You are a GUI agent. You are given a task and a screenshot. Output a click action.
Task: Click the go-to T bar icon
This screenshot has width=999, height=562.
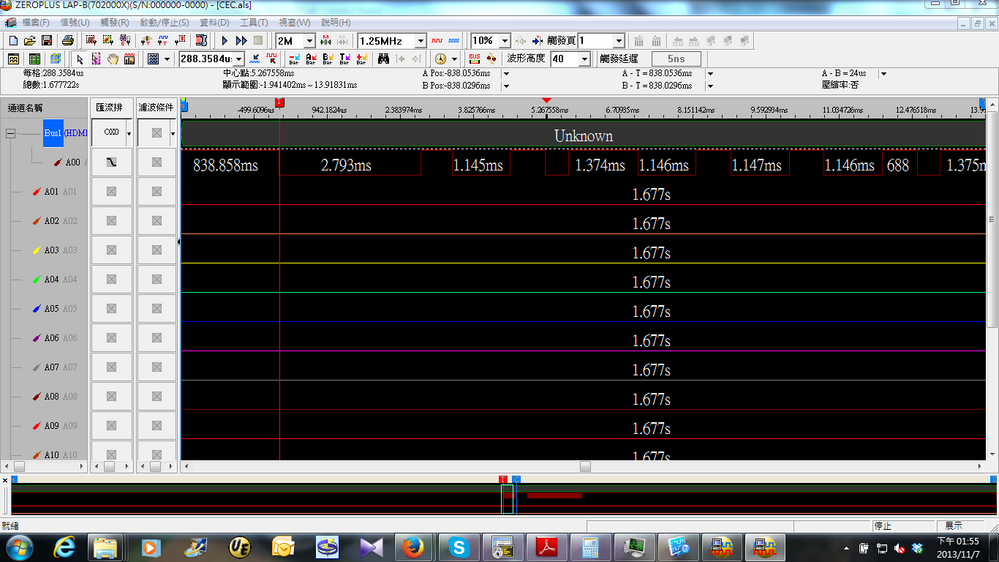click(x=345, y=59)
